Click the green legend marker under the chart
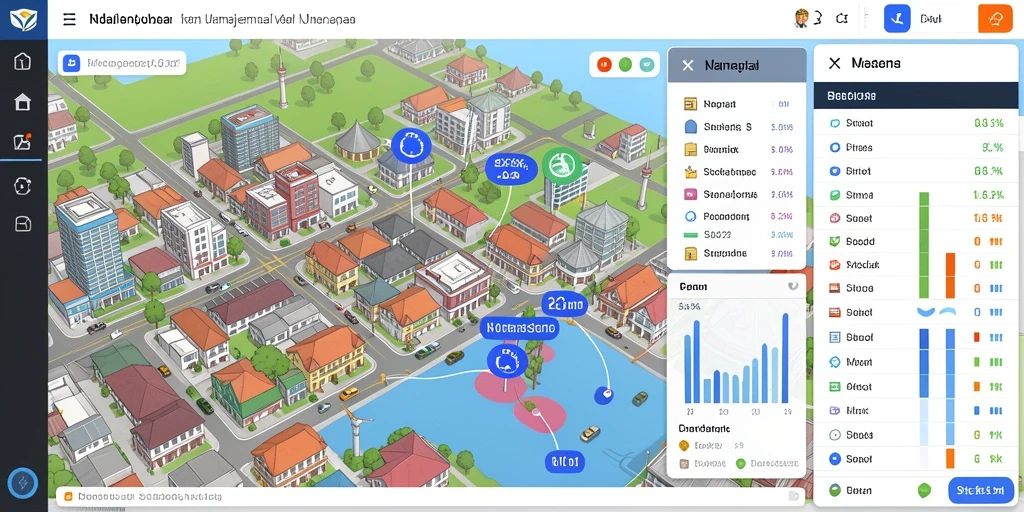 (x=740, y=464)
